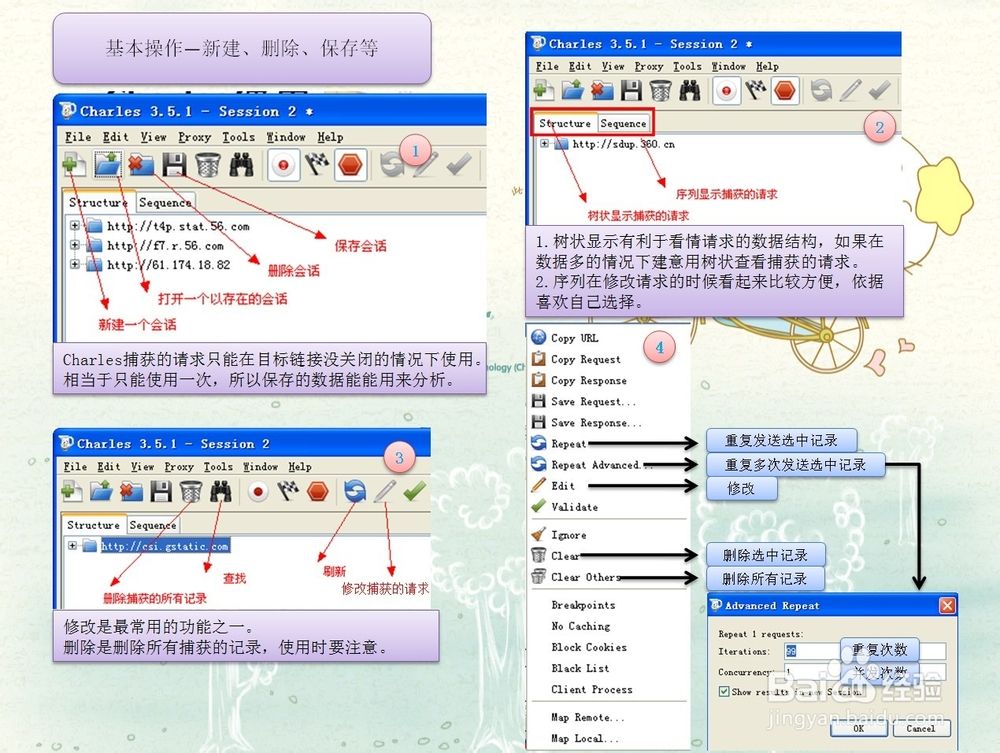Expand the http://t4p.stat.56.com tree node
The width and height of the screenshot is (1000, 753).
(75, 226)
